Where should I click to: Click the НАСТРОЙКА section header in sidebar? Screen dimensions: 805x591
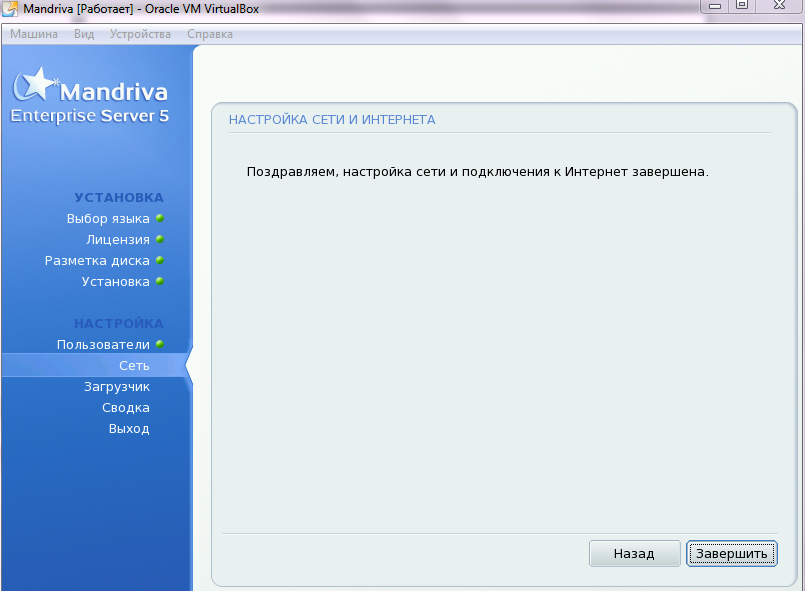119,323
